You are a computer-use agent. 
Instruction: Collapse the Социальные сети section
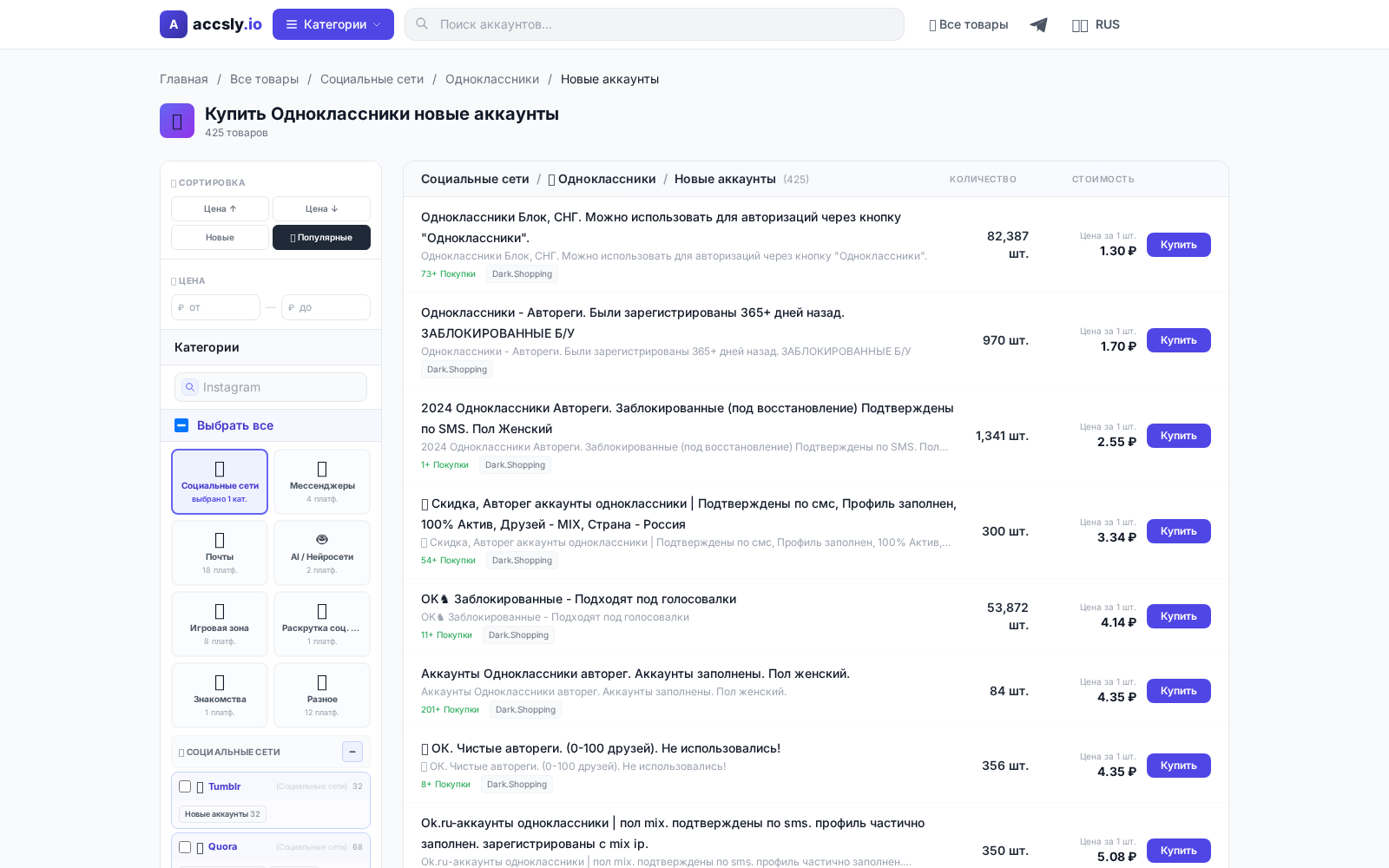click(x=352, y=752)
